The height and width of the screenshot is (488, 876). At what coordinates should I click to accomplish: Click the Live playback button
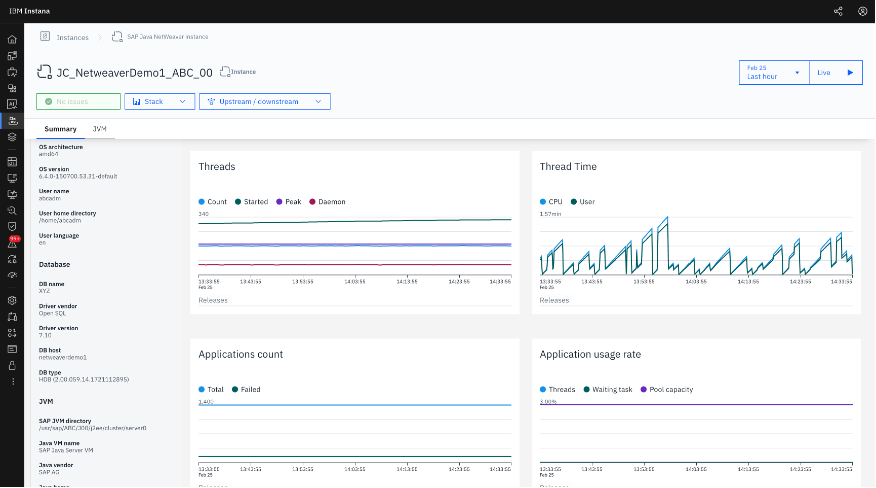(836, 73)
